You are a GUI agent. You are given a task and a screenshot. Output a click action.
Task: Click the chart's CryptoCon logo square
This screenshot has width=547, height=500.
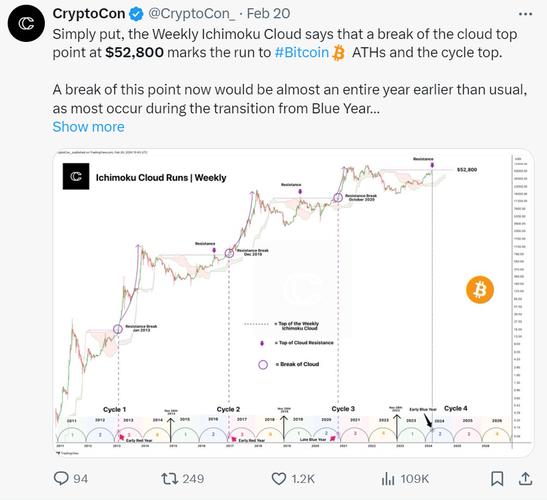[76, 176]
